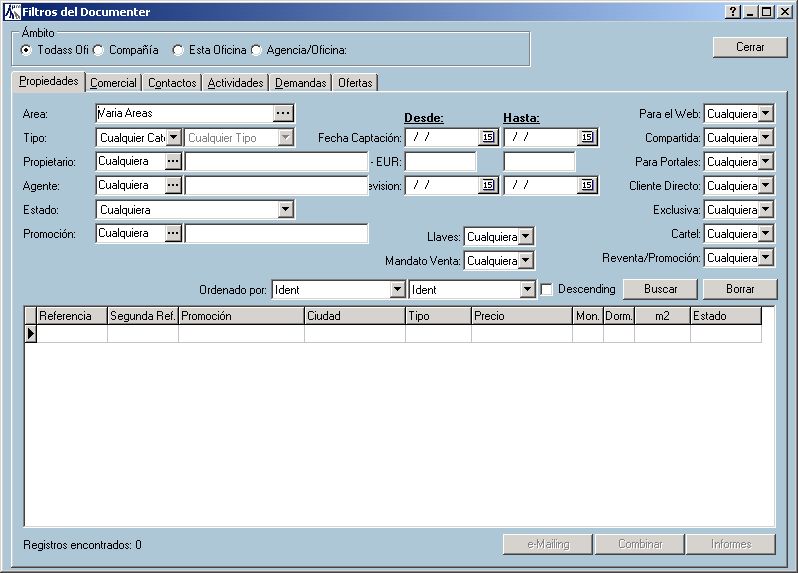Select Esta Oficina radio button
Image resolution: width=798 pixels, height=573 pixels.
tap(178, 50)
